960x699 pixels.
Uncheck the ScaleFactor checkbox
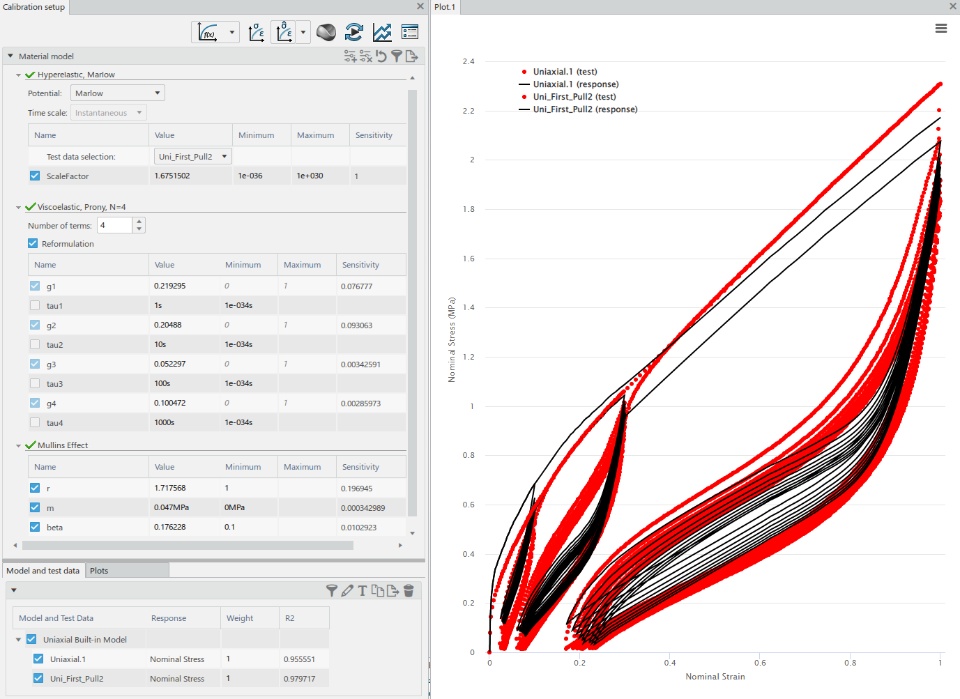click(35, 176)
